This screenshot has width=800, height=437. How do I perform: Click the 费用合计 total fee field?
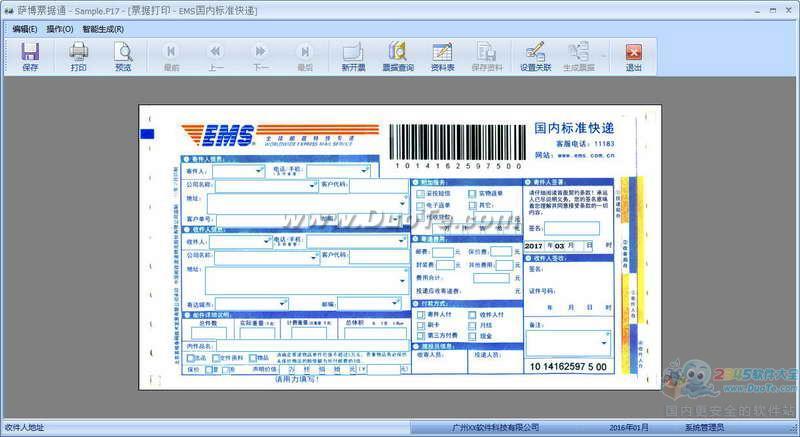[491, 278]
